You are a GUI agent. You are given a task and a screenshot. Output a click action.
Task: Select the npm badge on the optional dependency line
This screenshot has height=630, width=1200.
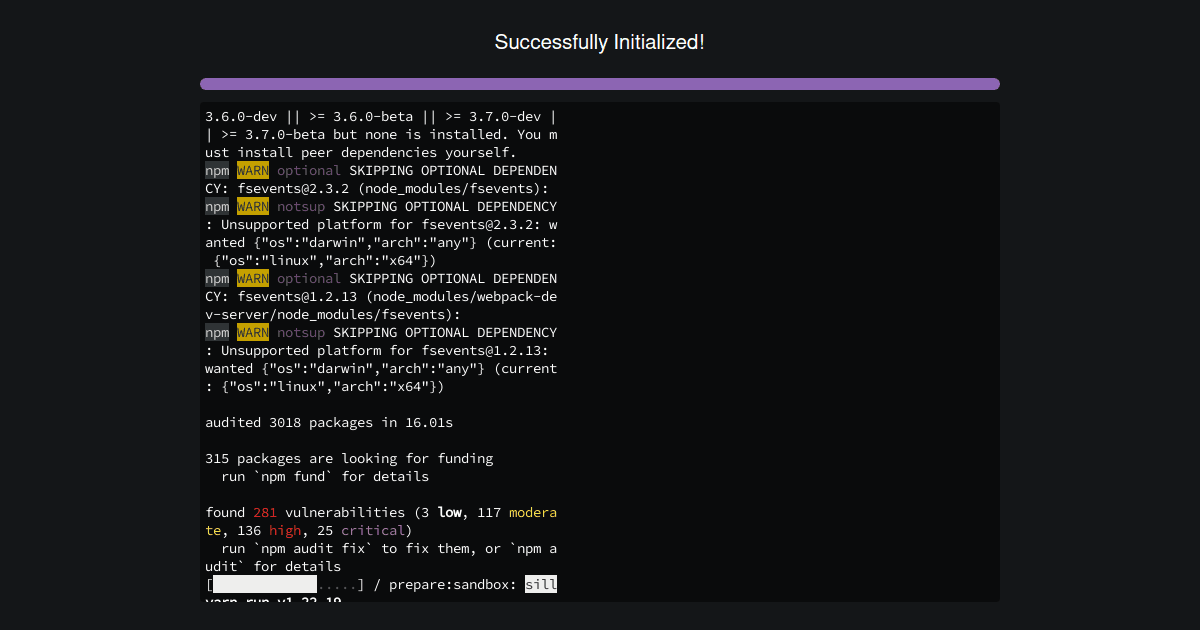click(x=216, y=170)
